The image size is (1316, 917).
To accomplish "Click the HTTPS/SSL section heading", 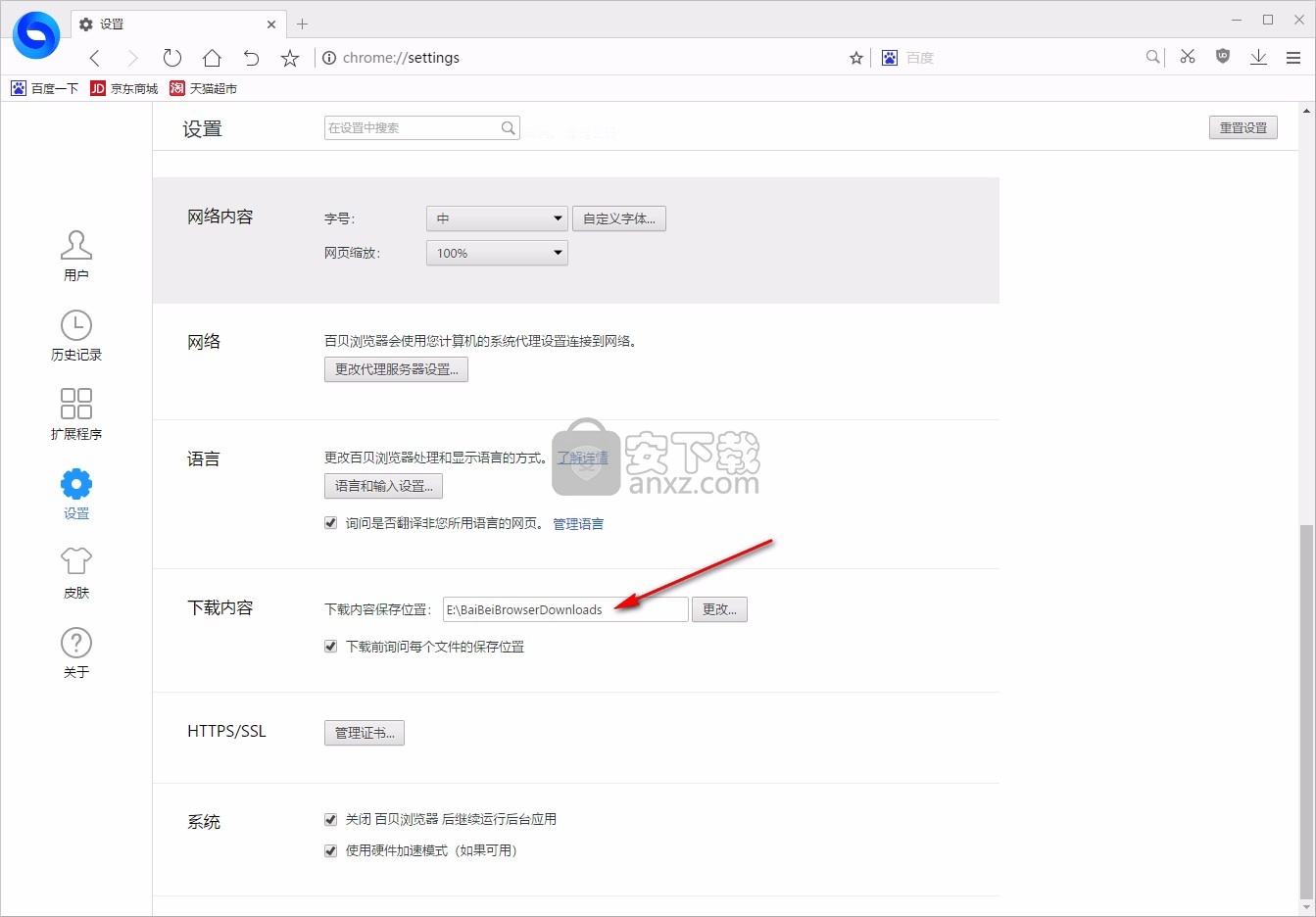I will [226, 731].
